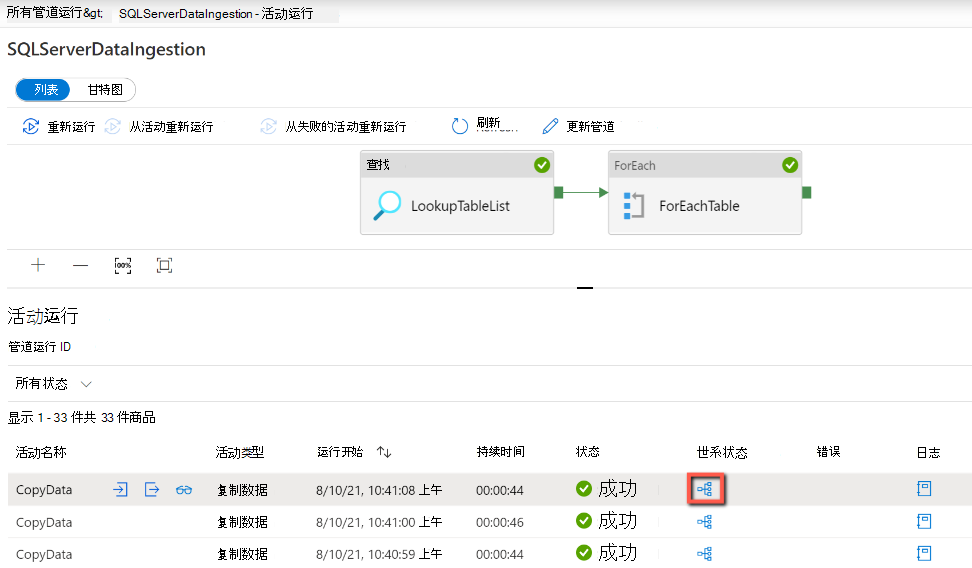972x568 pixels.
Task: Select the CopyData row started 10:41:00
Action: [x=490, y=521]
